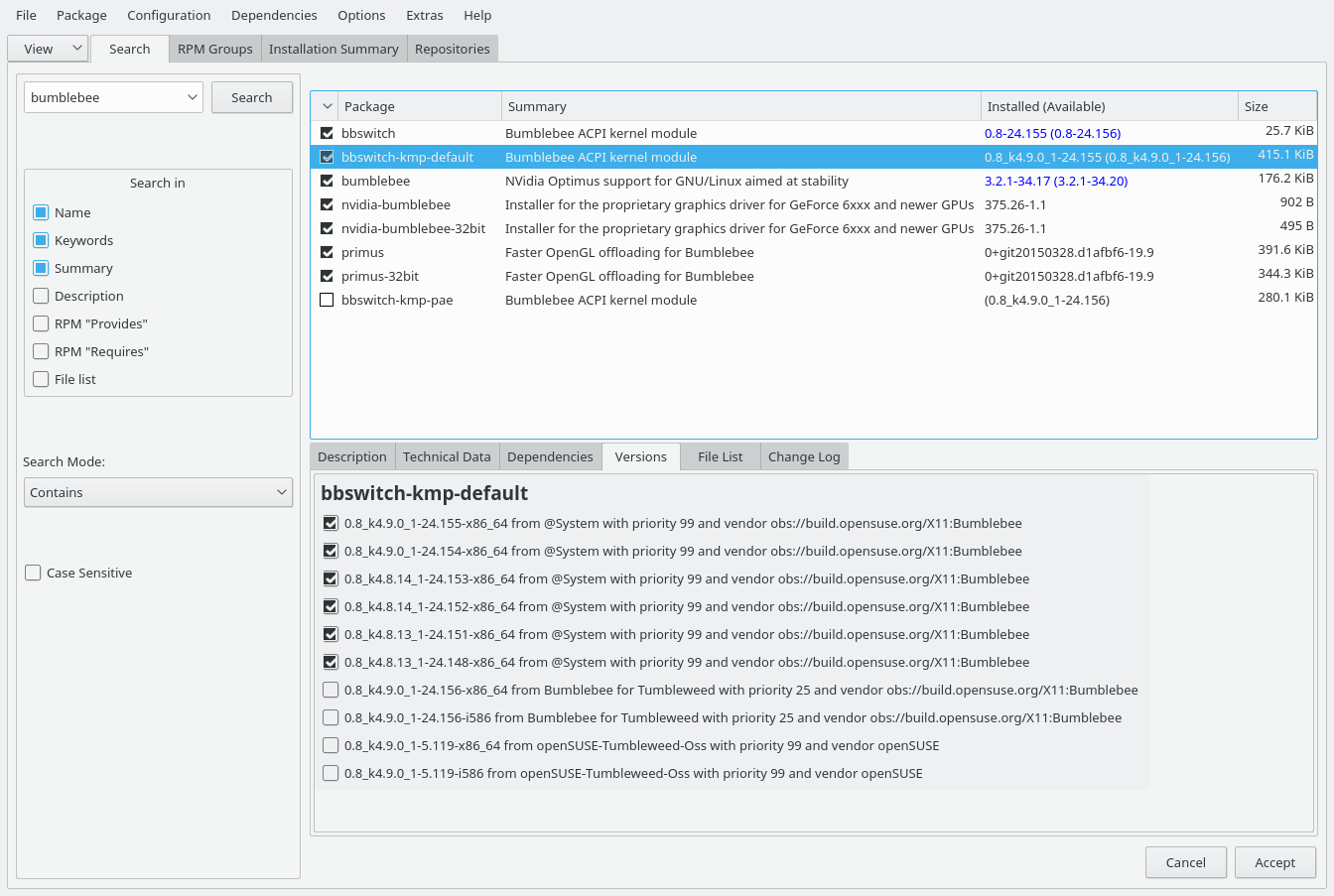The width and height of the screenshot is (1334, 896).
Task: Enable search in Description
Action: 41,296
